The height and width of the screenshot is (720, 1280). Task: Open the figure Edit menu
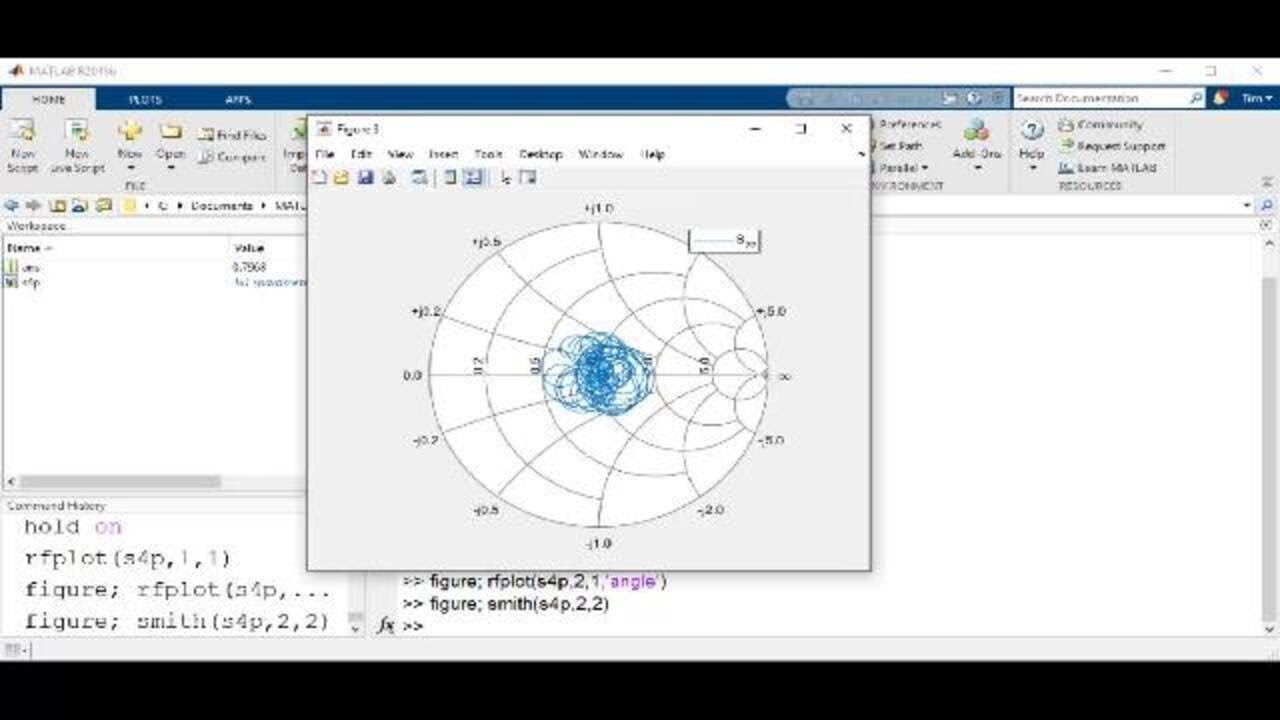point(361,154)
